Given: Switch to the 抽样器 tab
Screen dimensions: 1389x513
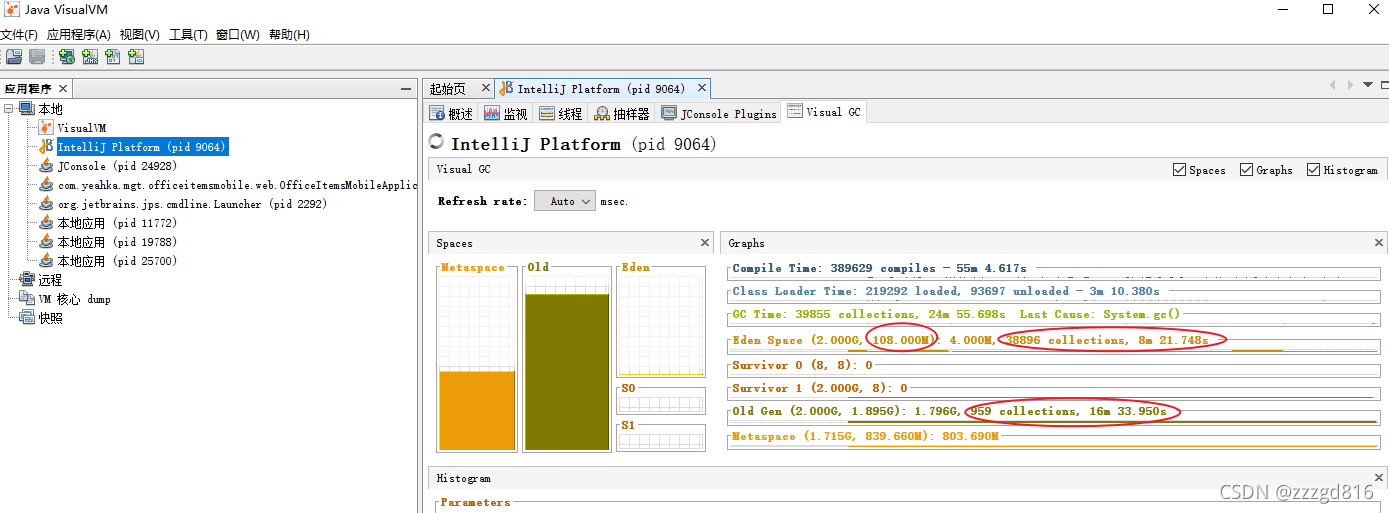Looking at the screenshot, I should pyautogui.click(x=622, y=114).
